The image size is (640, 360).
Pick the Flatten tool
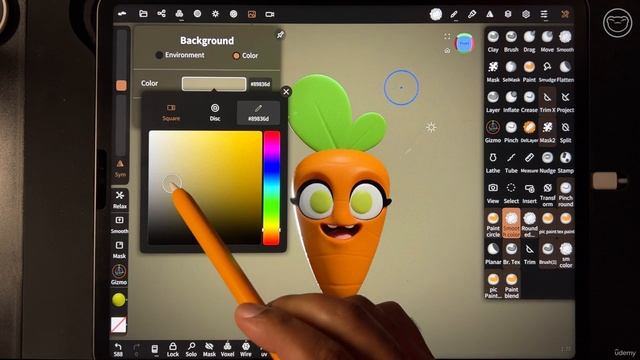coord(565,72)
